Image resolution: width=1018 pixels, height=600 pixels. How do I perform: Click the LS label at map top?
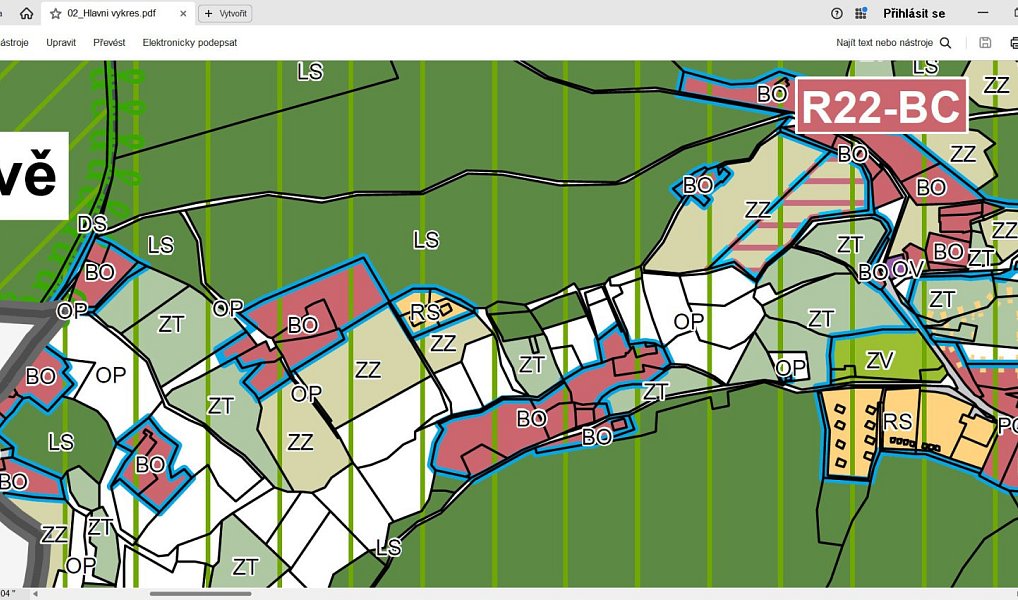tap(310, 71)
